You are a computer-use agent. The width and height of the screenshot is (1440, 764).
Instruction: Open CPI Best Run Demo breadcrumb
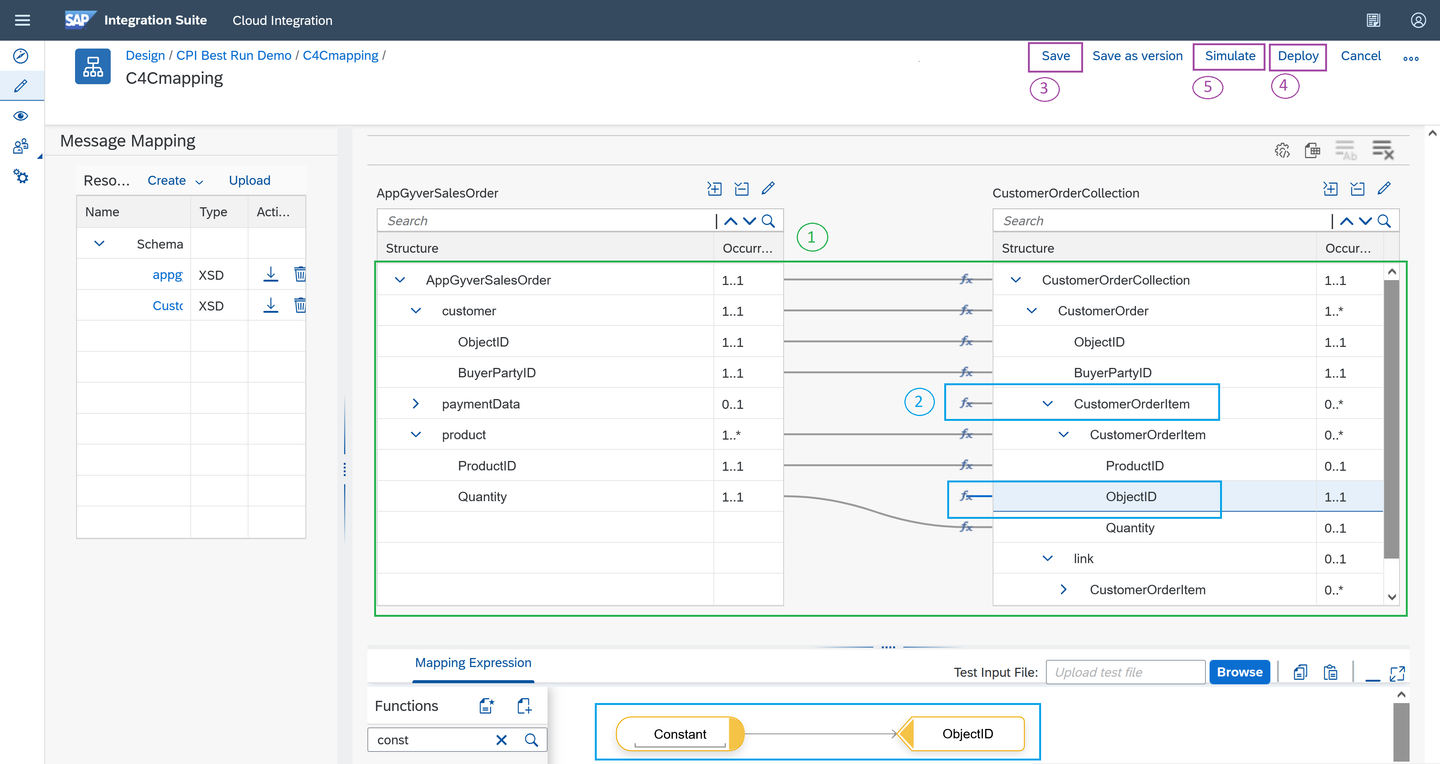tap(234, 55)
